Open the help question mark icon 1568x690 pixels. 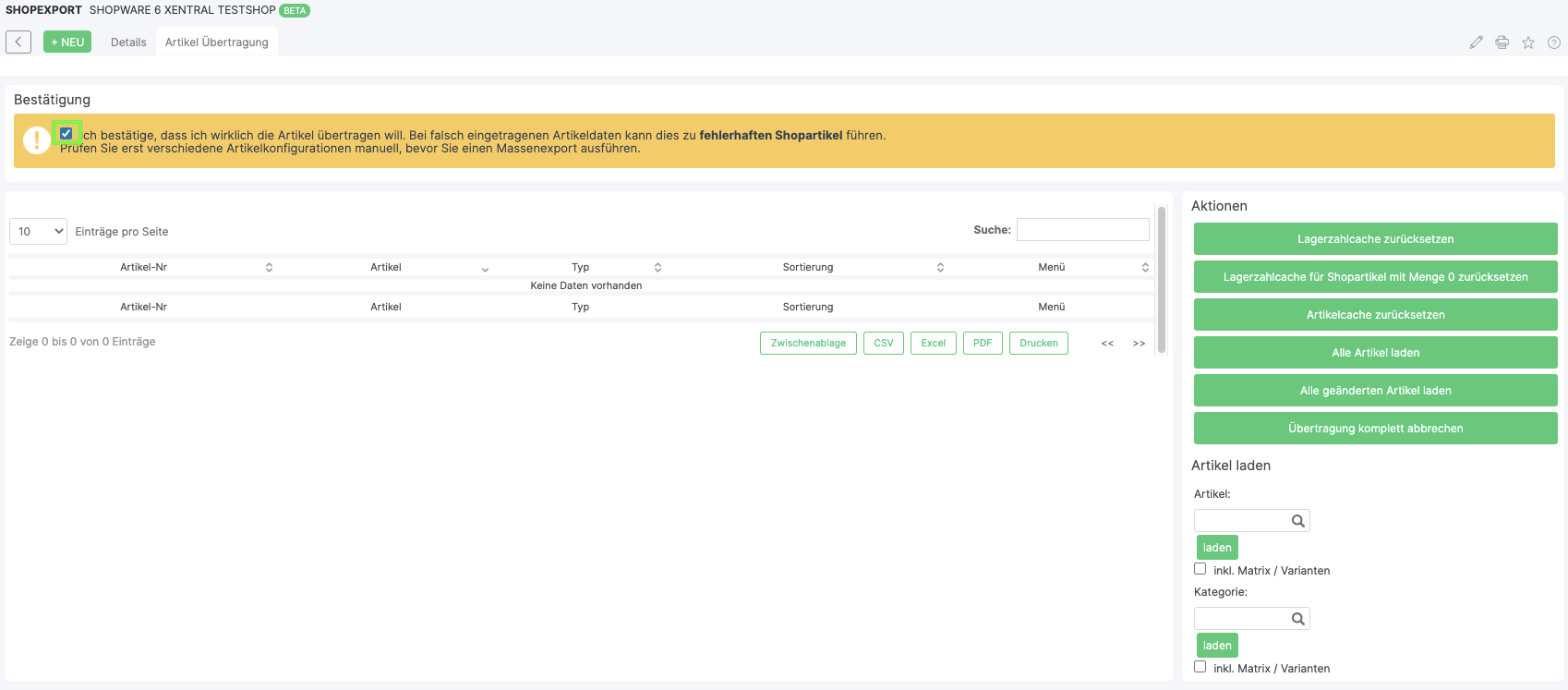[x=1553, y=42]
